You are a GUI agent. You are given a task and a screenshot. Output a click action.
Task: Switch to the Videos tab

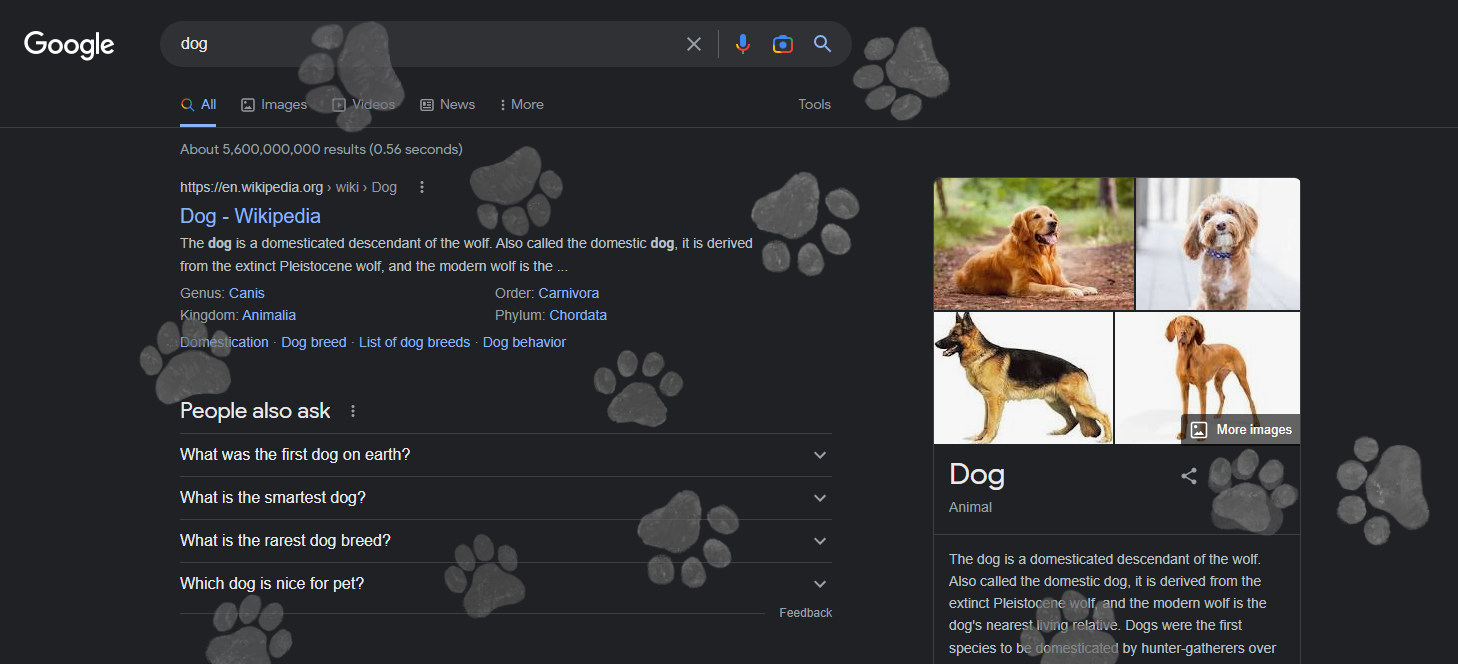coord(364,104)
